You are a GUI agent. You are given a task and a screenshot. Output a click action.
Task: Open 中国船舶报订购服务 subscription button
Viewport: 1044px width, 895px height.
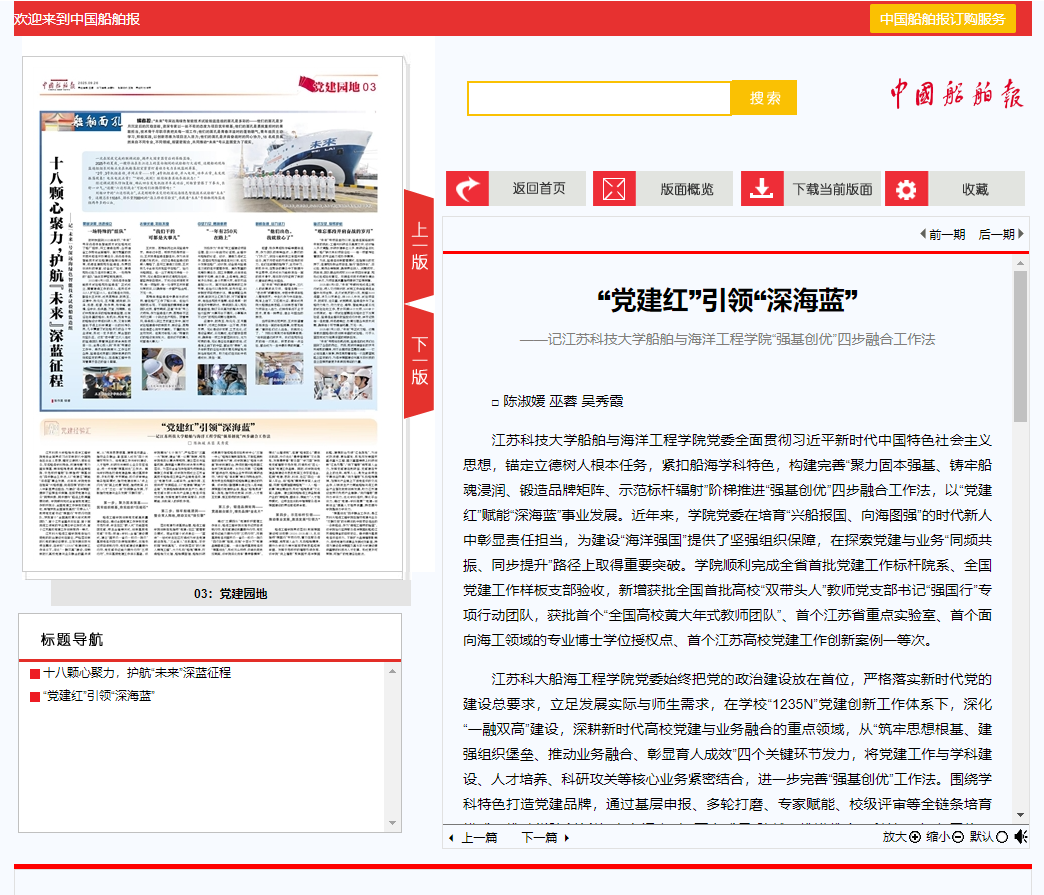(x=942, y=19)
